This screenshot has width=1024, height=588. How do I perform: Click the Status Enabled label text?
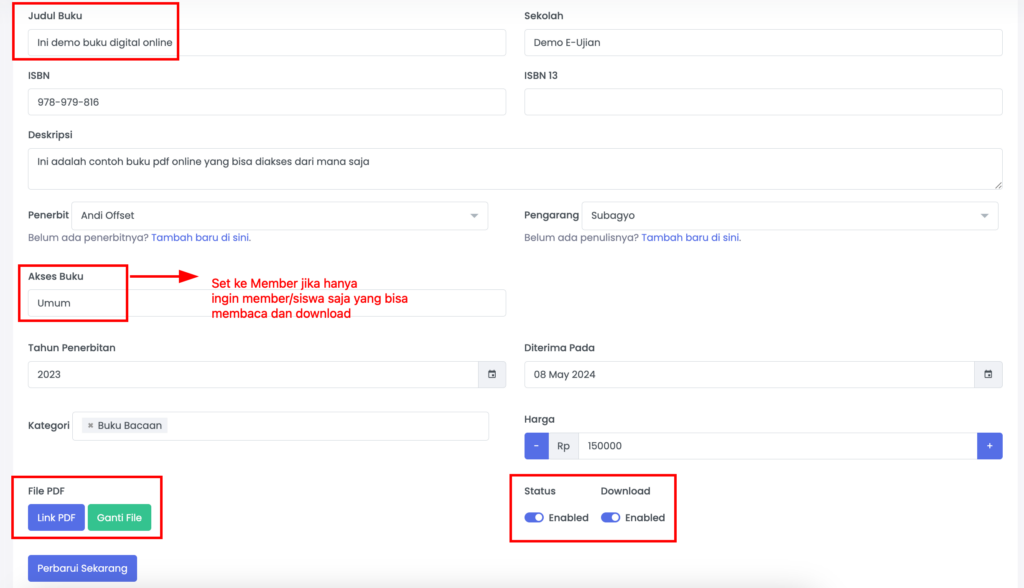tap(568, 517)
